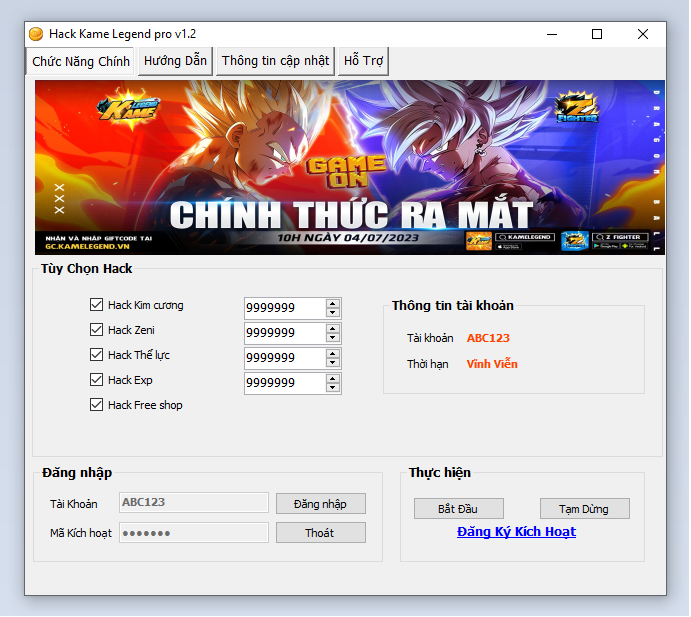Toggle the Hack Kim cương checkbox

pyautogui.click(x=97, y=305)
